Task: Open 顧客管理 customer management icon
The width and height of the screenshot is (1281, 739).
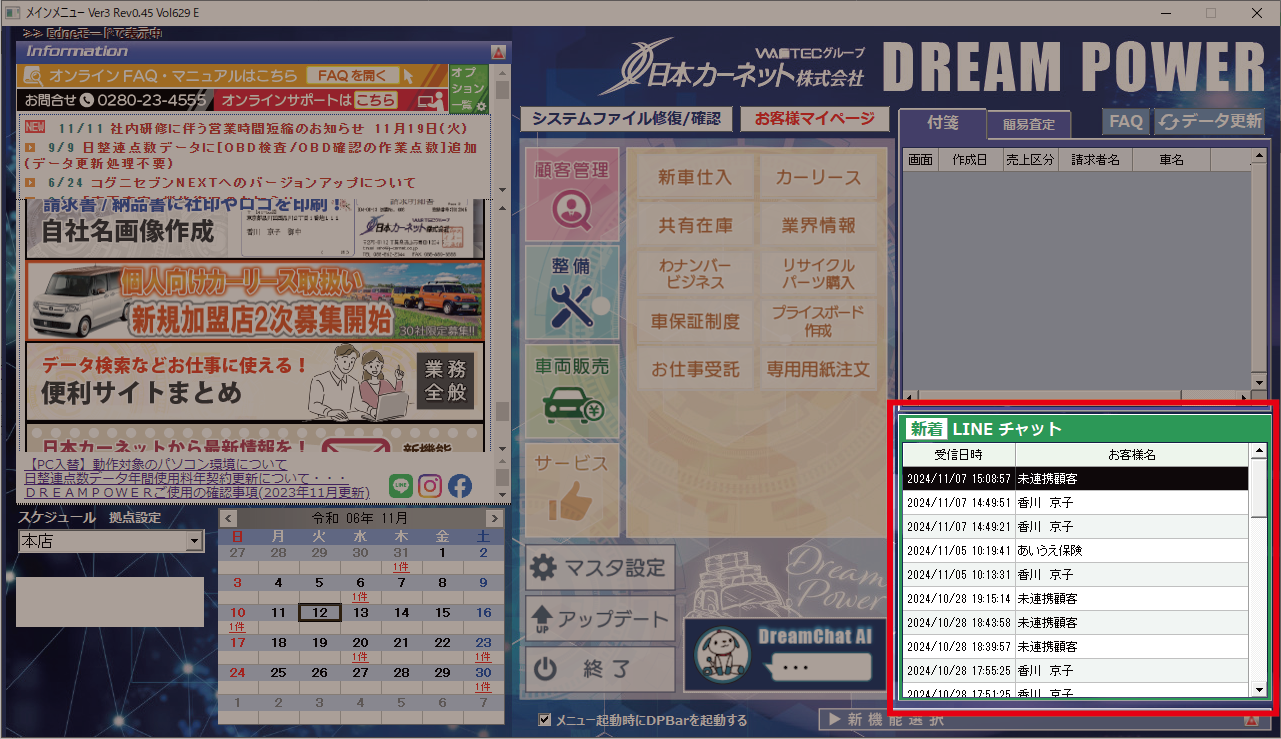Action: tap(571, 195)
